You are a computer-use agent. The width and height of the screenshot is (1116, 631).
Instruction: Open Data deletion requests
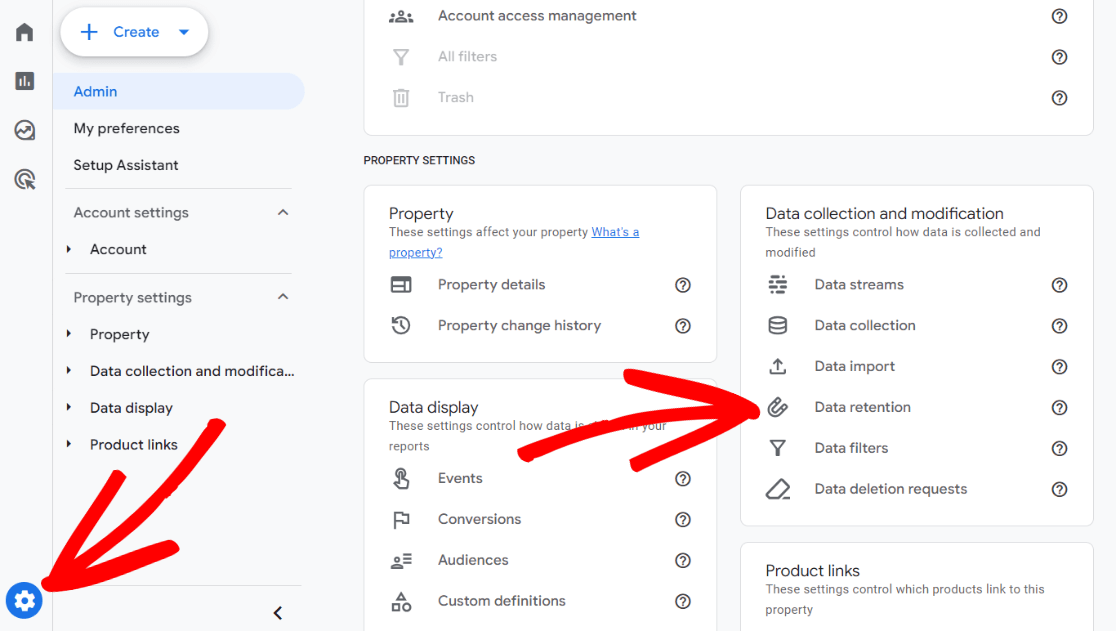click(x=890, y=489)
